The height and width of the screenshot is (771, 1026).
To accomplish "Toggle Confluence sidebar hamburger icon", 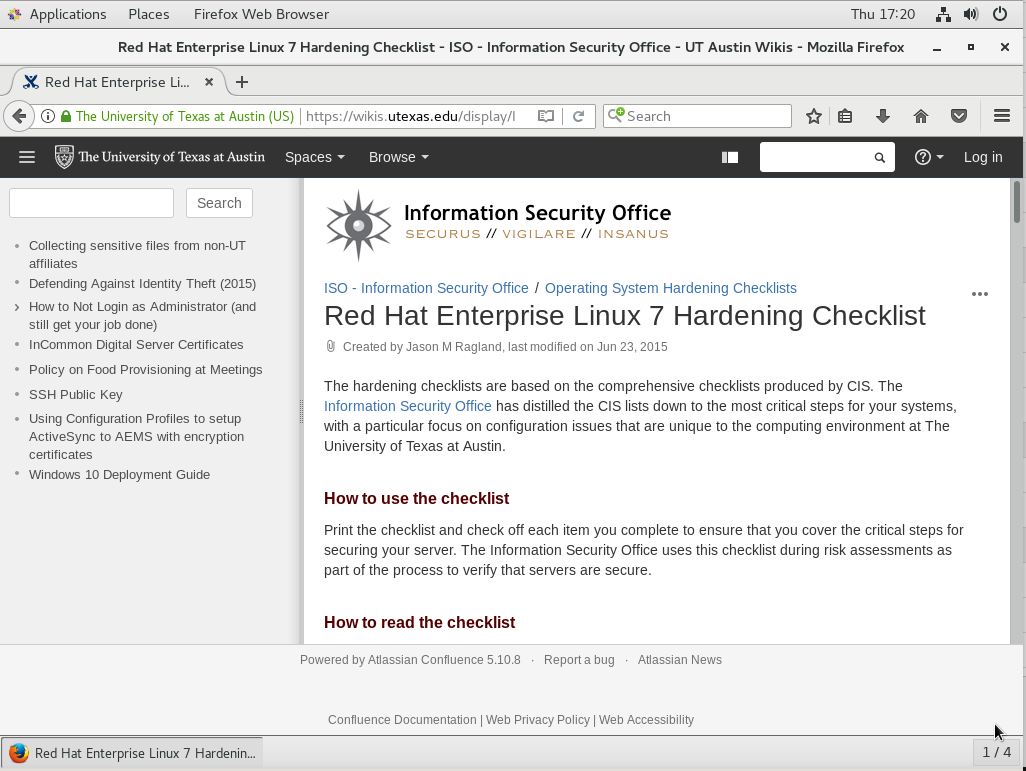I will click(27, 157).
